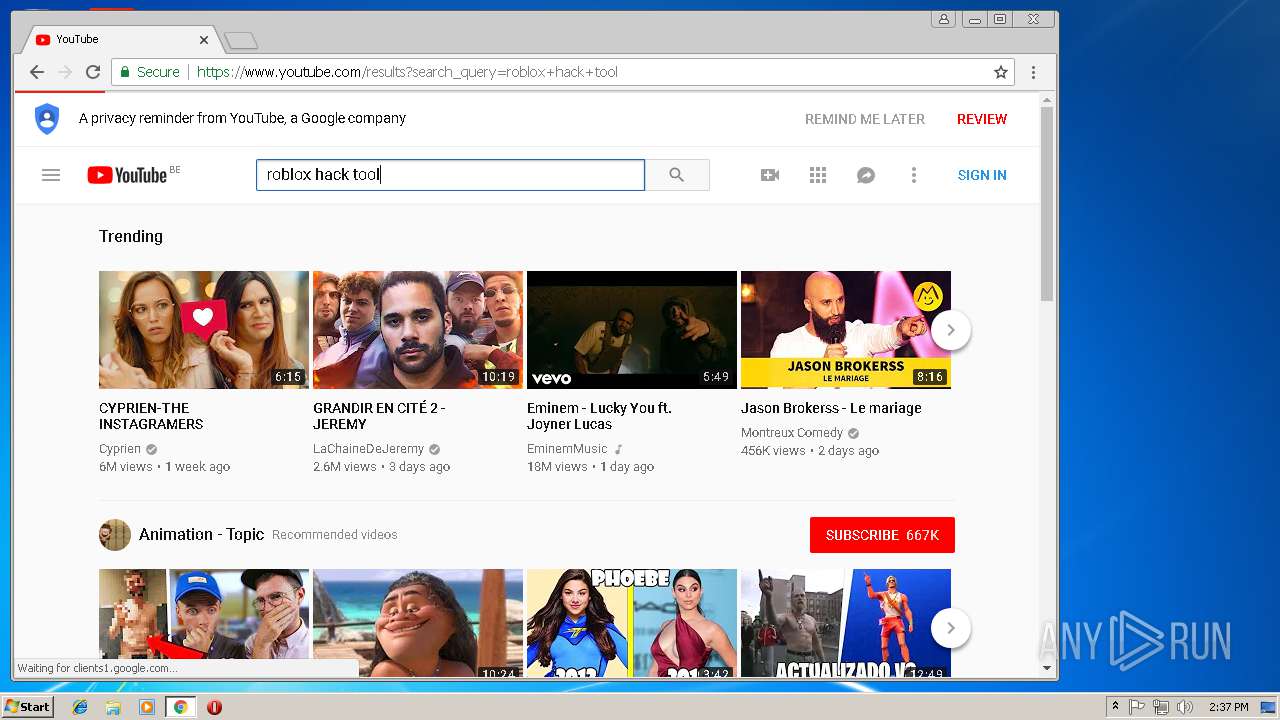Click Remind Me Later
This screenshot has height=720, width=1280.
point(865,119)
